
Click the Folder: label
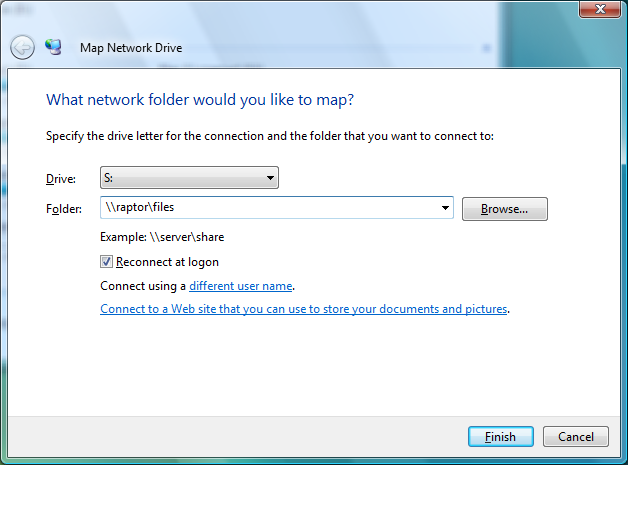[64, 209]
